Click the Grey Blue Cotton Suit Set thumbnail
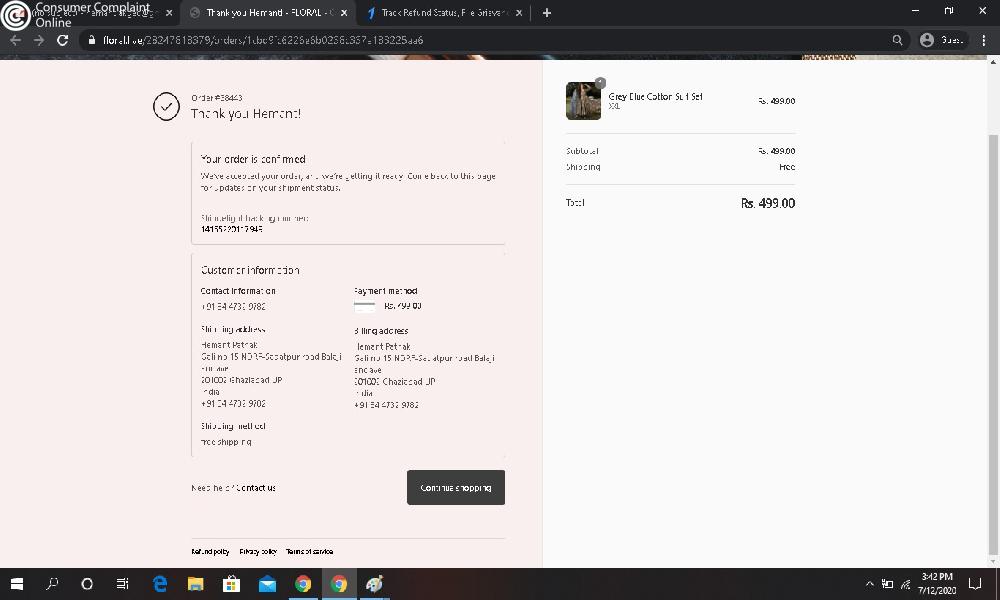 pos(583,101)
